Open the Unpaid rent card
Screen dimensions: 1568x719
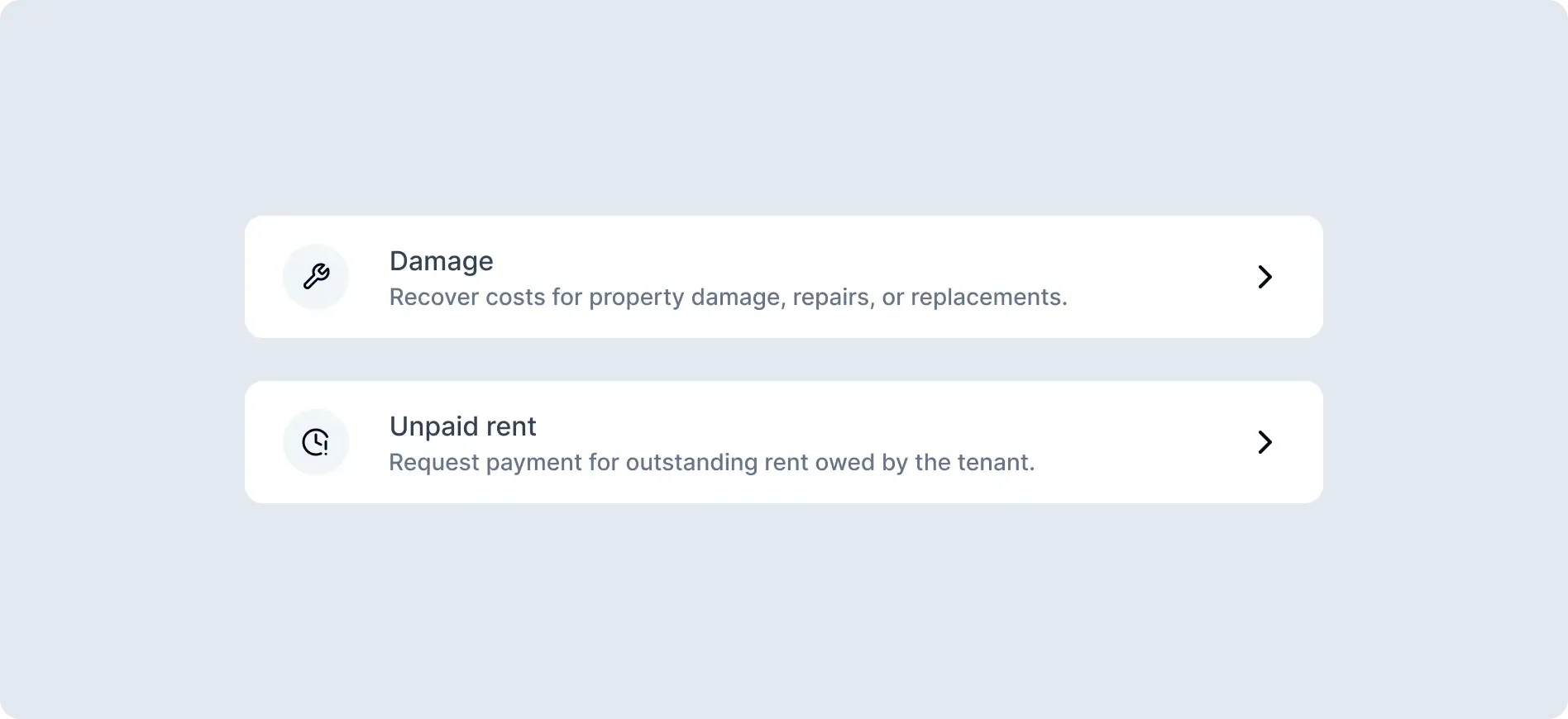pos(783,442)
